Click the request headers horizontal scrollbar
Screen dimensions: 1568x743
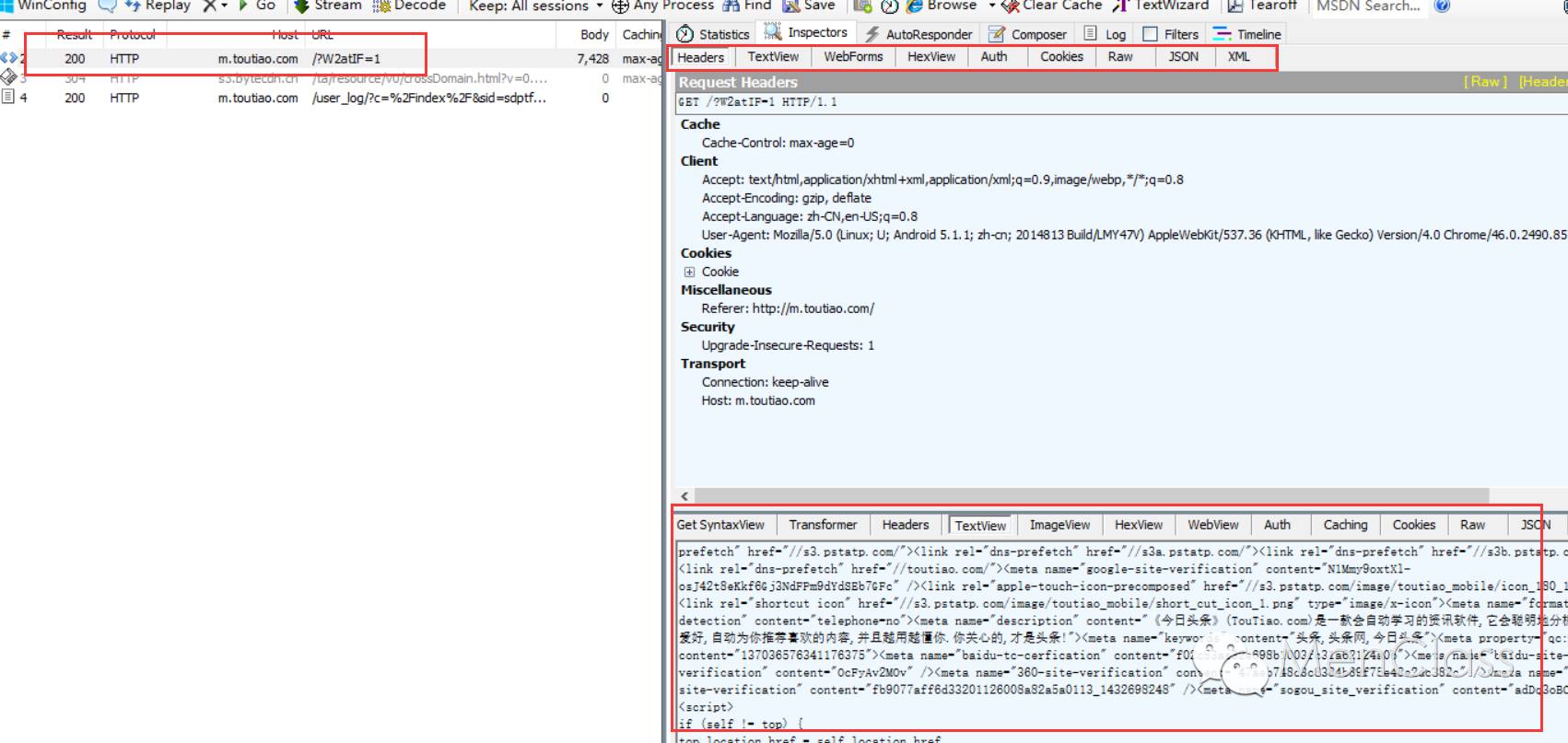1090,495
